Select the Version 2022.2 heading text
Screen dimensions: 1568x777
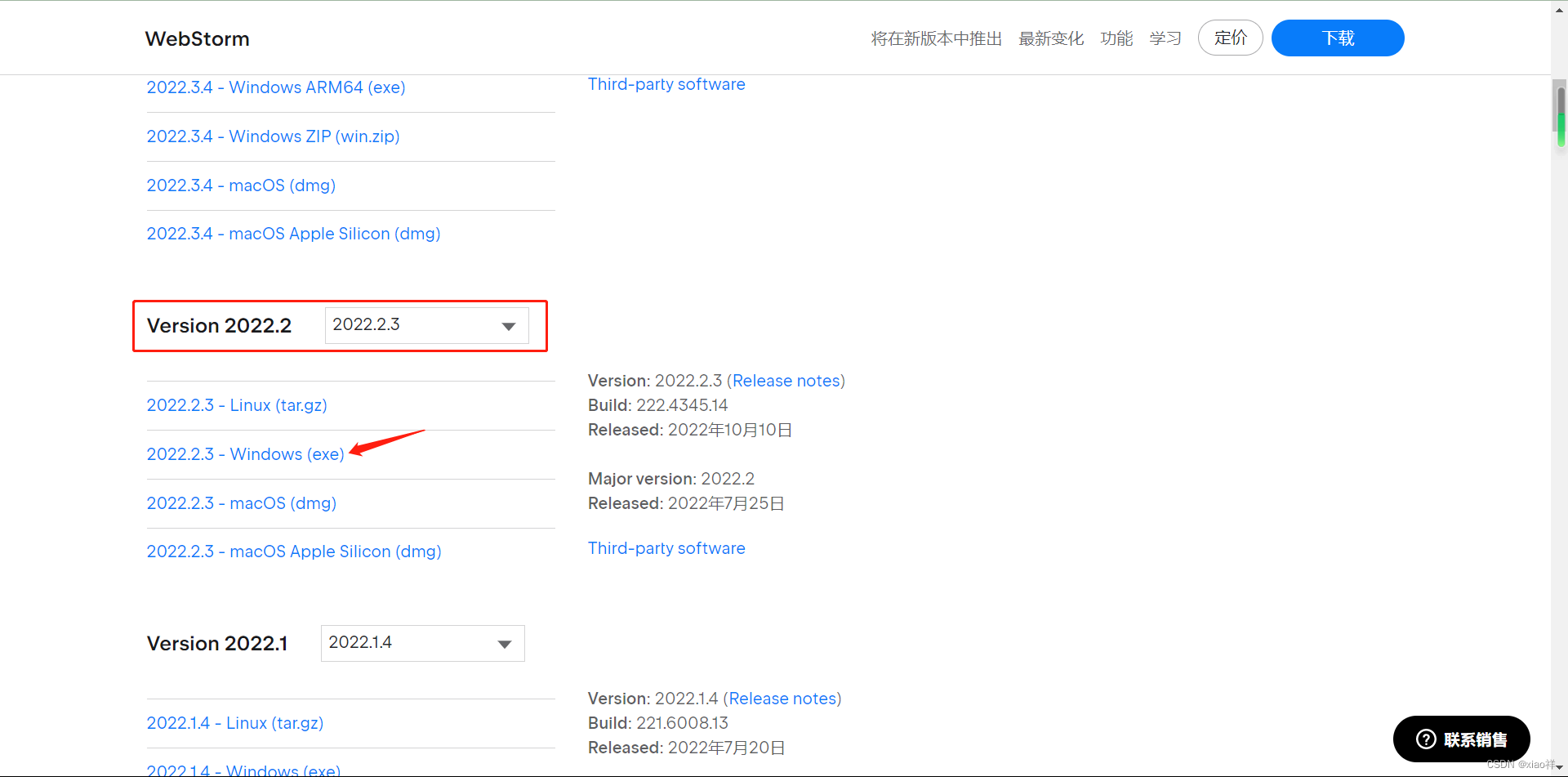pyautogui.click(x=219, y=325)
